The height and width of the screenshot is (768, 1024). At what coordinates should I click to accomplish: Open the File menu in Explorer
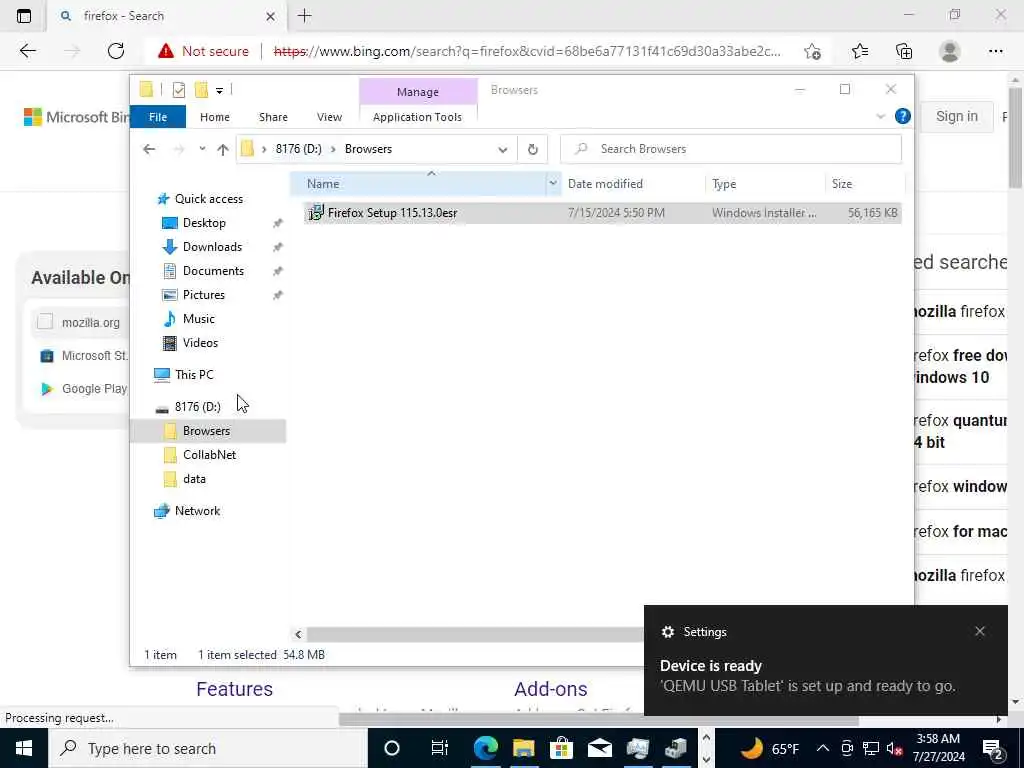click(158, 117)
